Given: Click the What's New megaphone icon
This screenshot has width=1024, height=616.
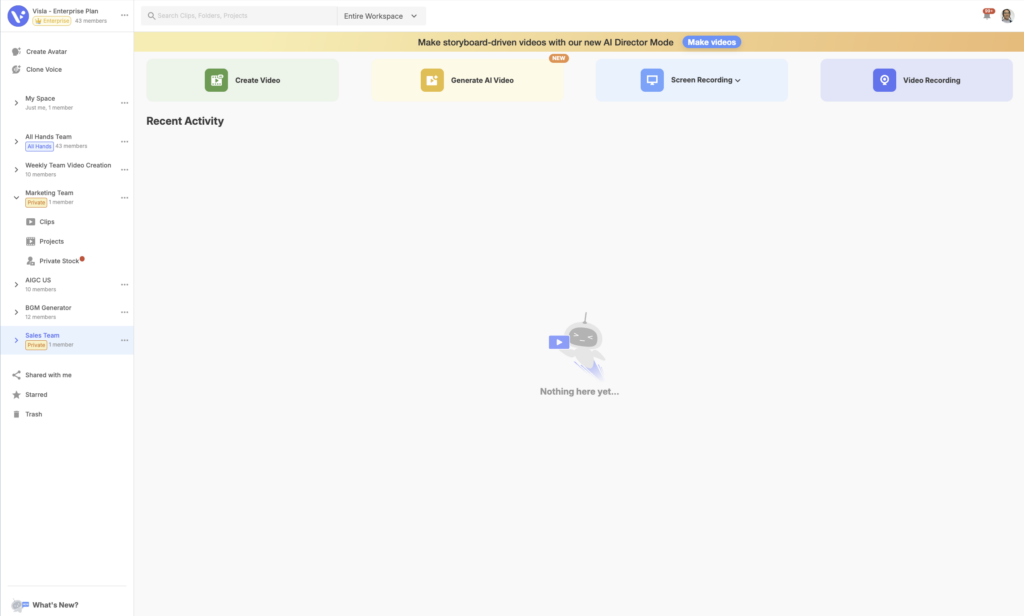Looking at the screenshot, I should (x=19, y=605).
